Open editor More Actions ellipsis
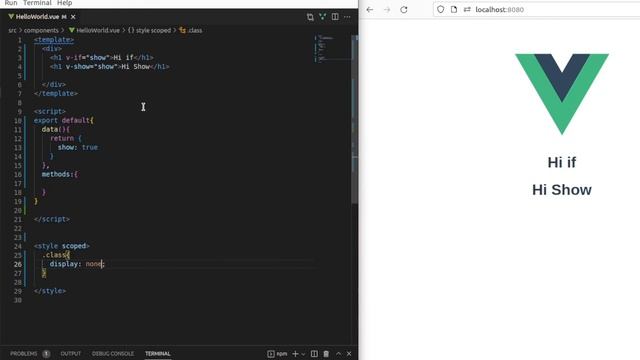The image size is (640, 360). point(347,17)
